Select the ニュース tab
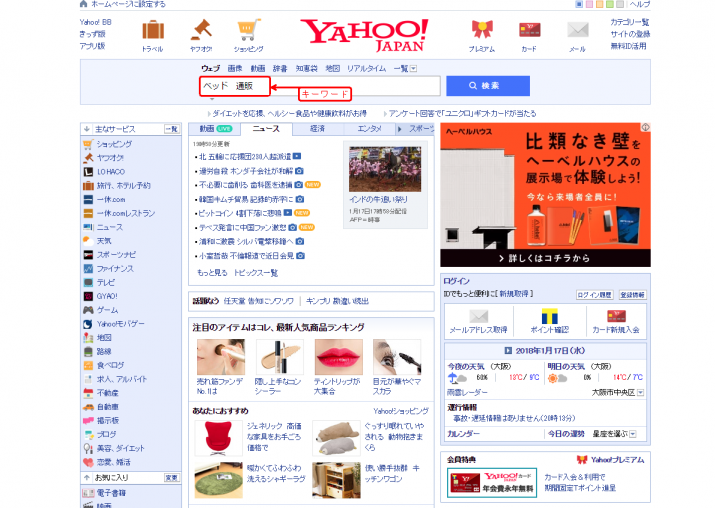Image resolution: width=715 pixels, height=508 pixels. click(x=266, y=129)
